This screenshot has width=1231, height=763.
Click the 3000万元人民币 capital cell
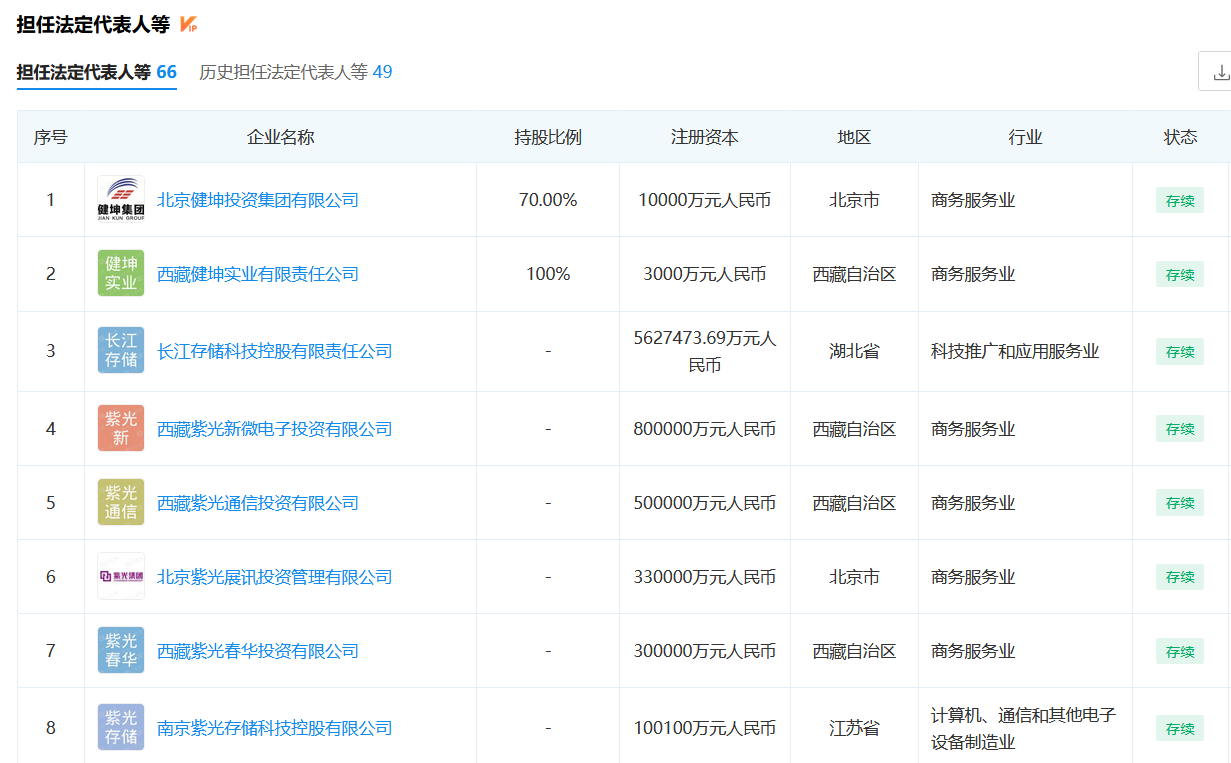pos(705,274)
